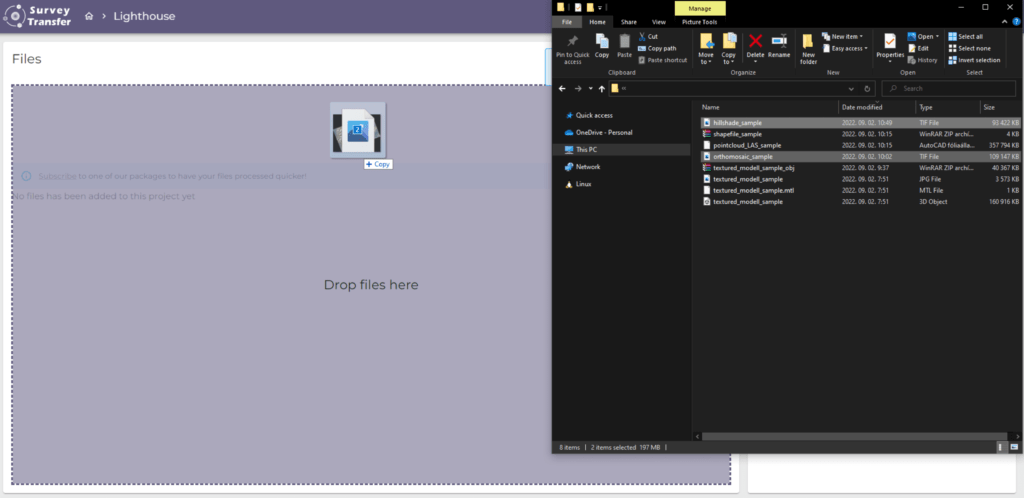
Task: Select the pointcloud_LAS_sample file
Action: (747, 145)
